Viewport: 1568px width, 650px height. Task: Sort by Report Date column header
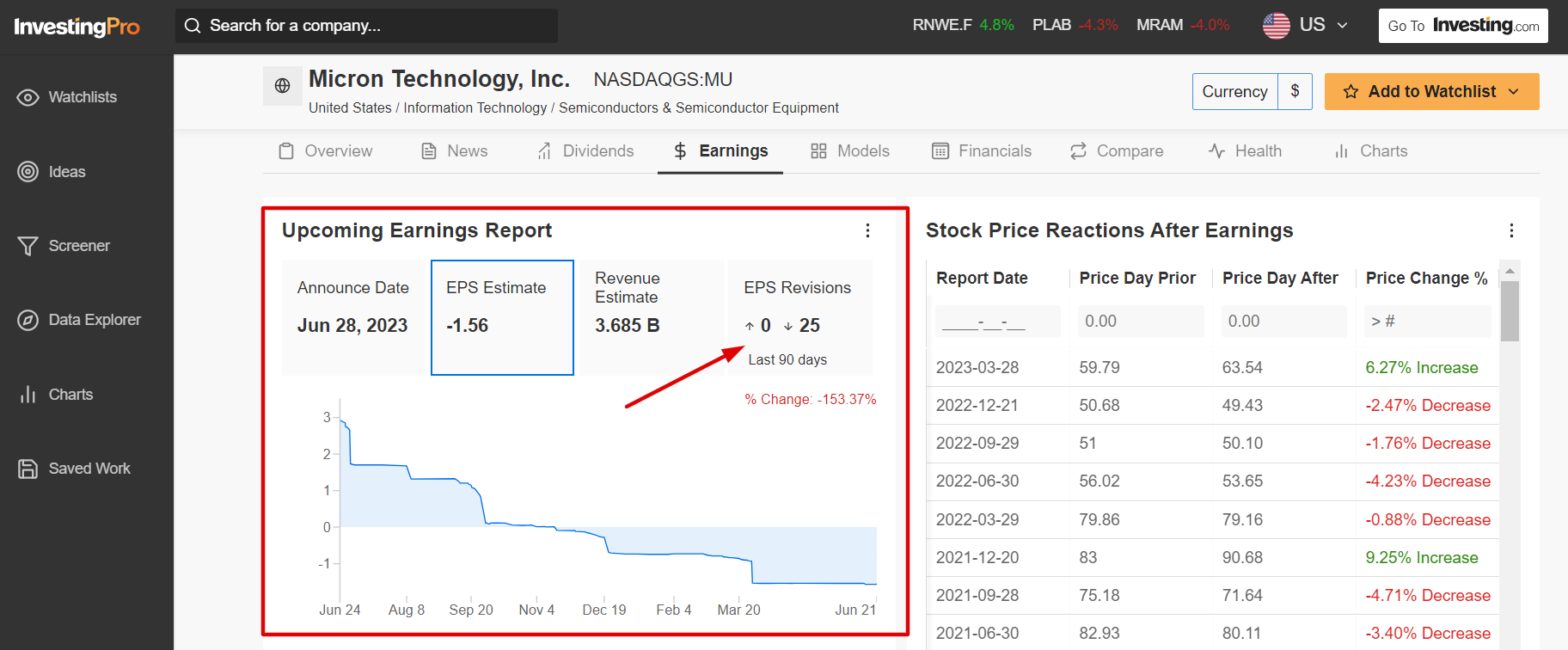coord(982,278)
